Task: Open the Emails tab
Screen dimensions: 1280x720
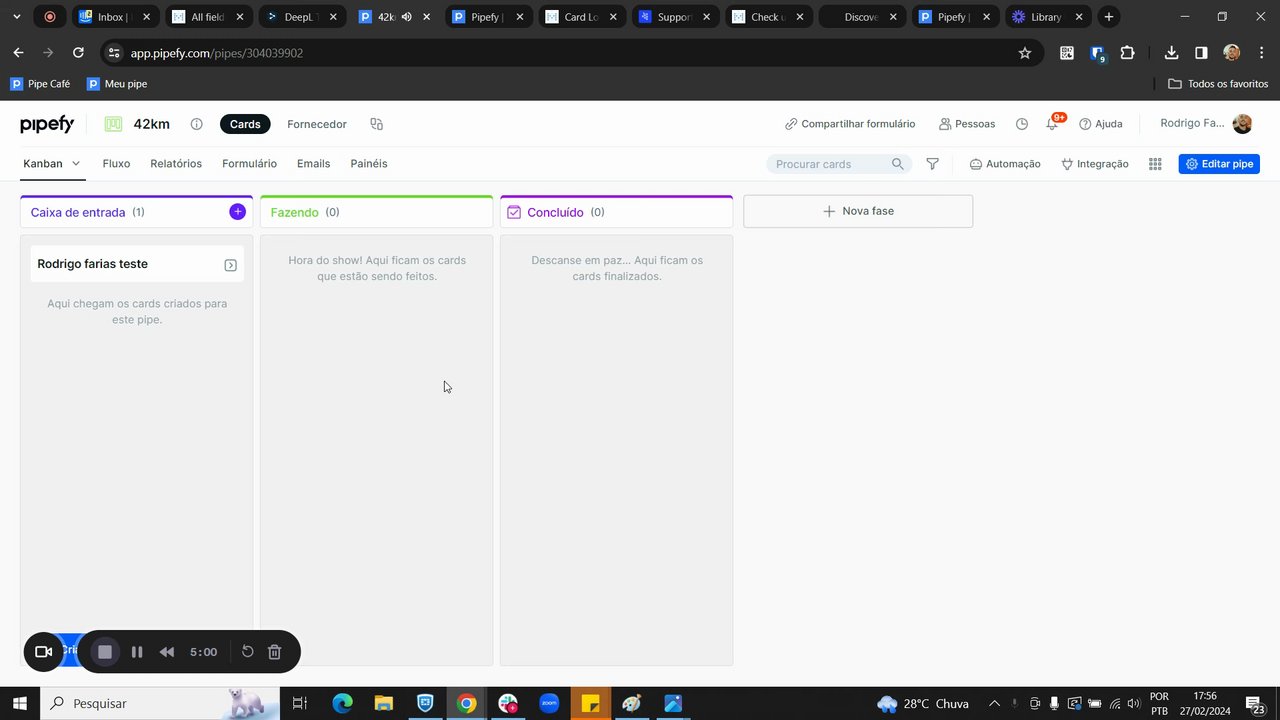Action: [313, 164]
